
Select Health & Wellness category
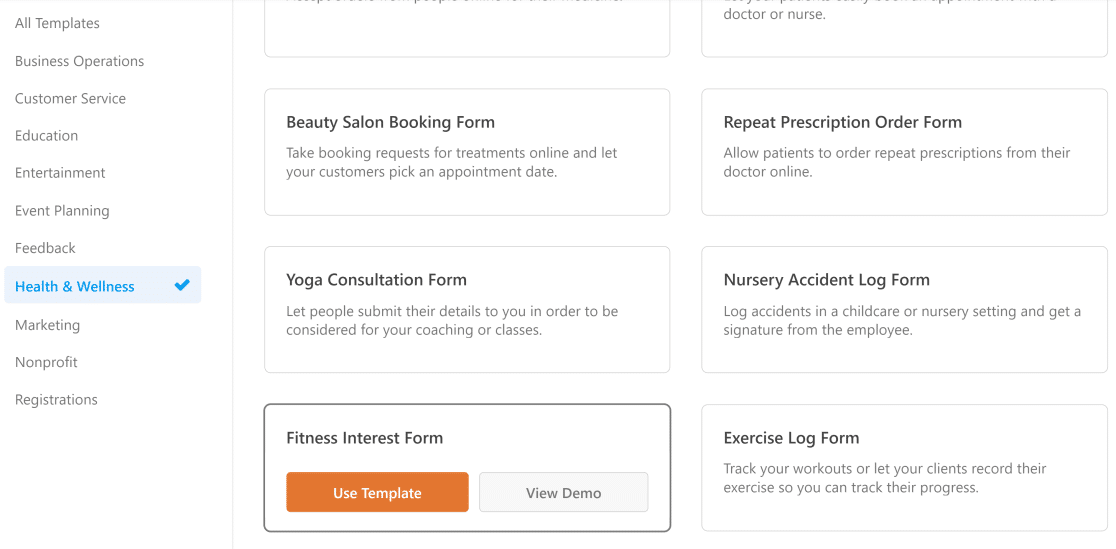(102, 286)
